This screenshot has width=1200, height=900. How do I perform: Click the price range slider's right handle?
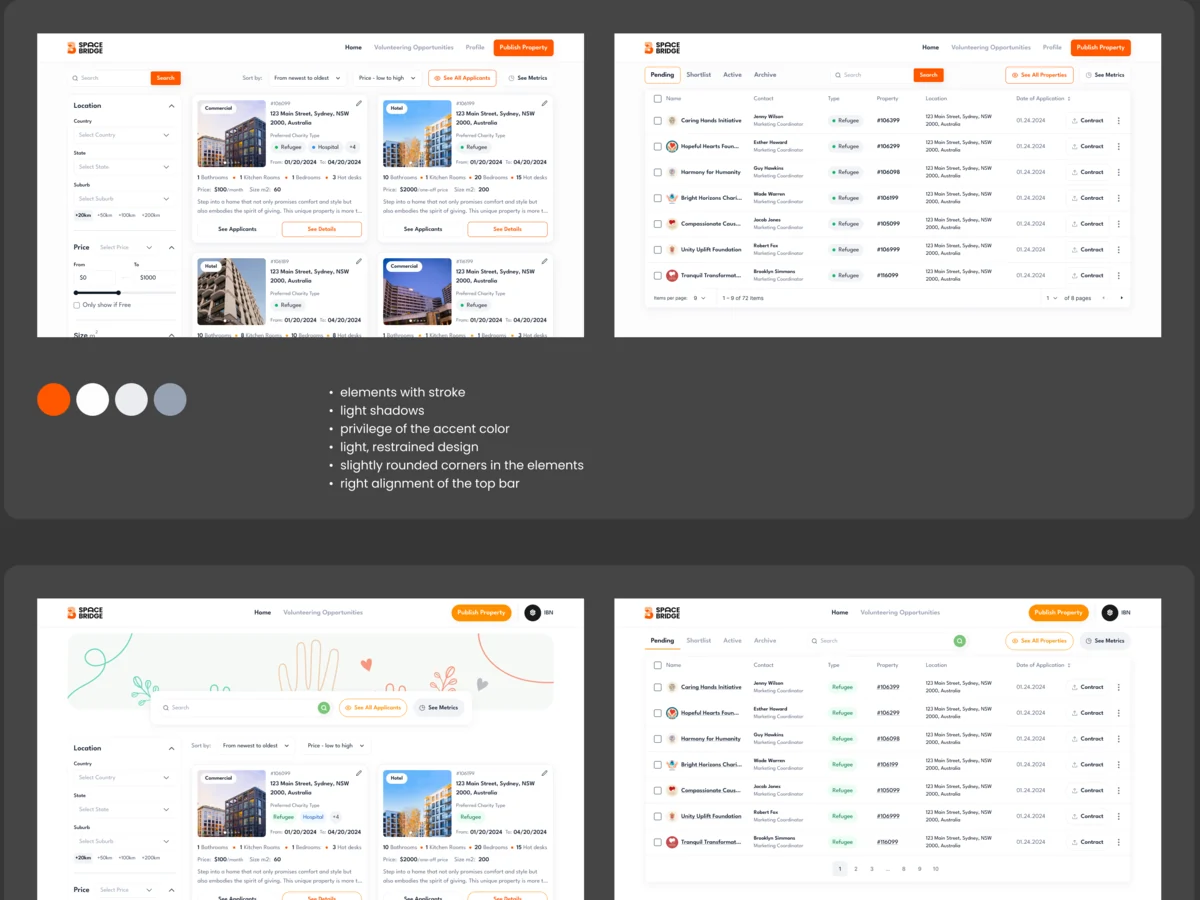click(119, 293)
